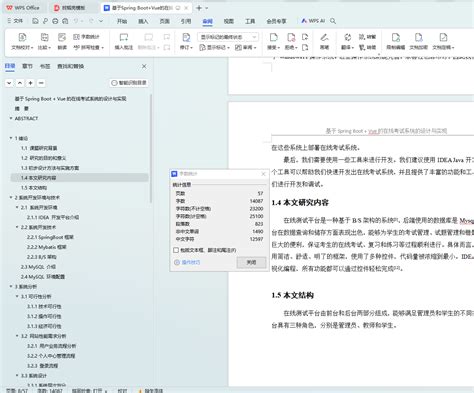Click the 插入批注 insert comment icon
The width and height of the screenshot is (474, 393).
[x=124, y=42]
